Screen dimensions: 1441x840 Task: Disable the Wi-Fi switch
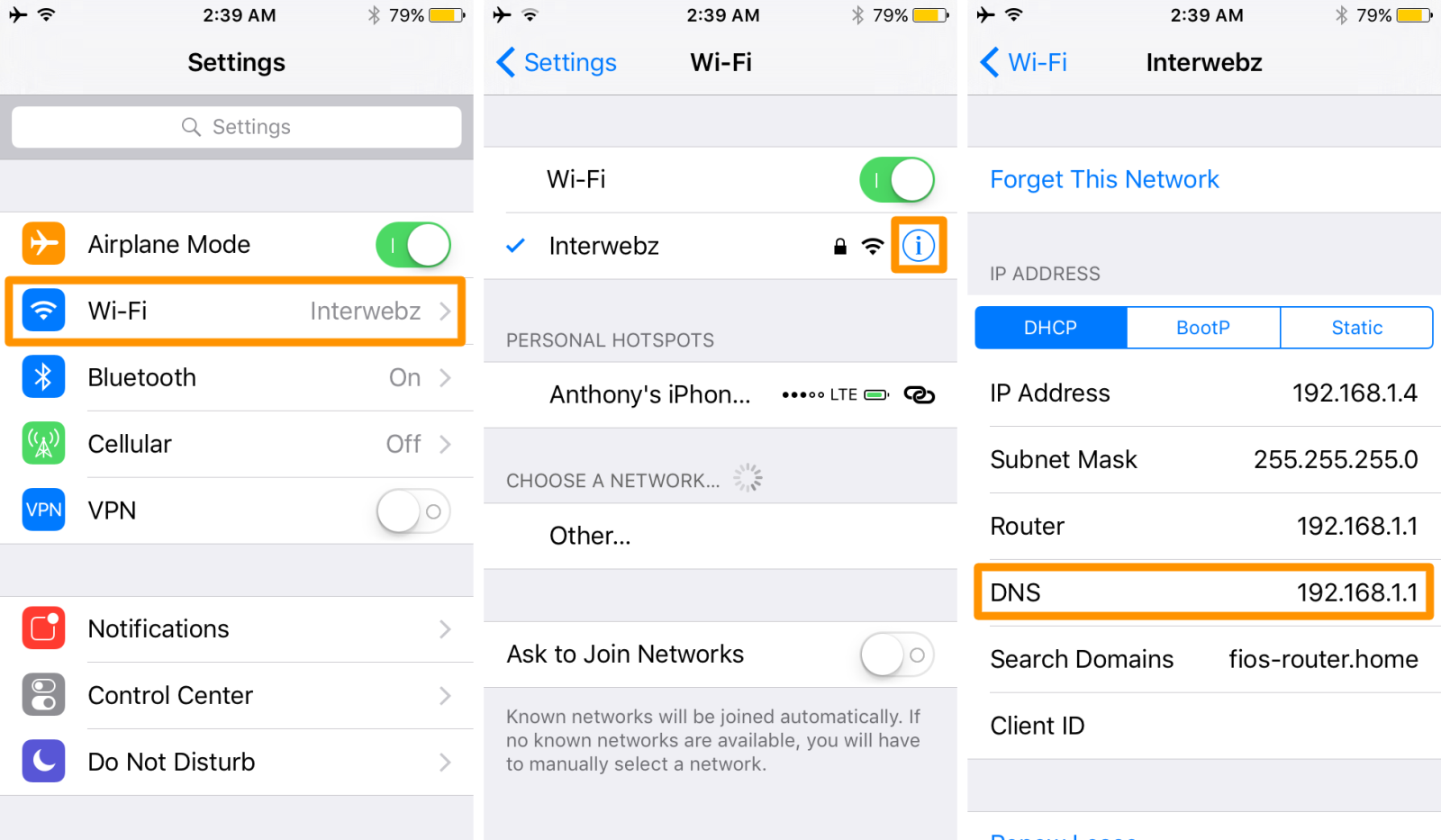(897, 179)
